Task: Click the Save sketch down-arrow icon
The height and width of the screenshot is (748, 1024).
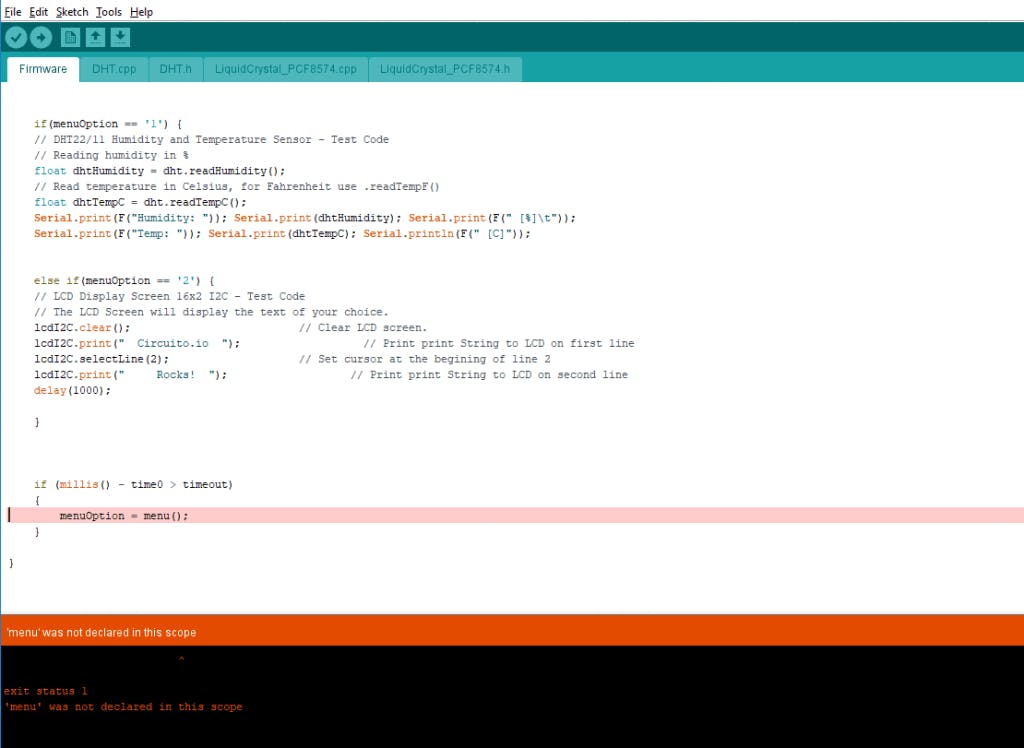Action: [x=120, y=38]
